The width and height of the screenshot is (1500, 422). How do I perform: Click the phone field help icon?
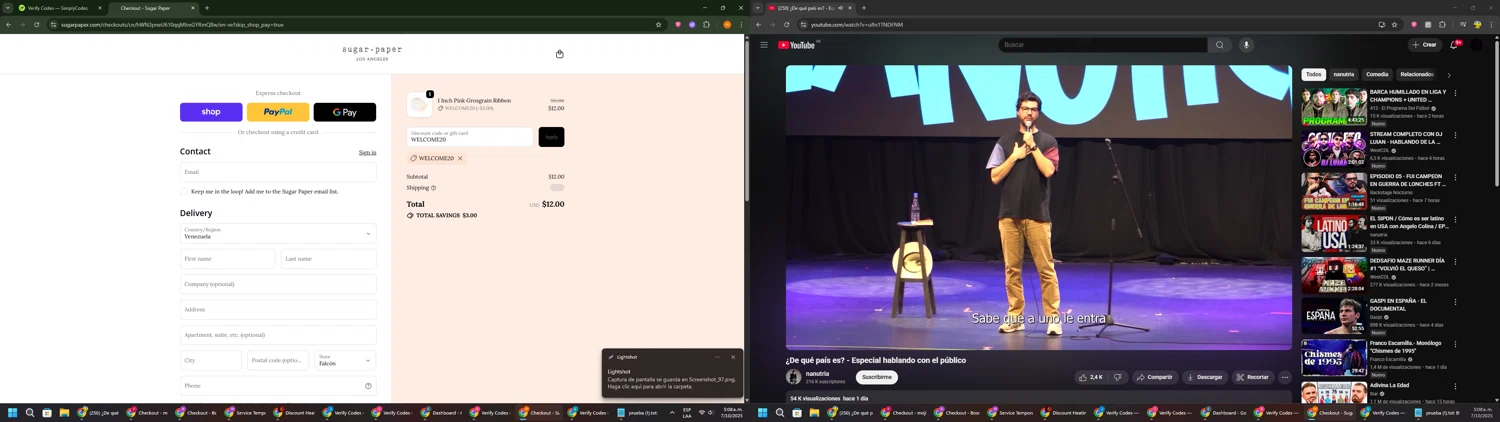pyautogui.click(x=368, y=386)
